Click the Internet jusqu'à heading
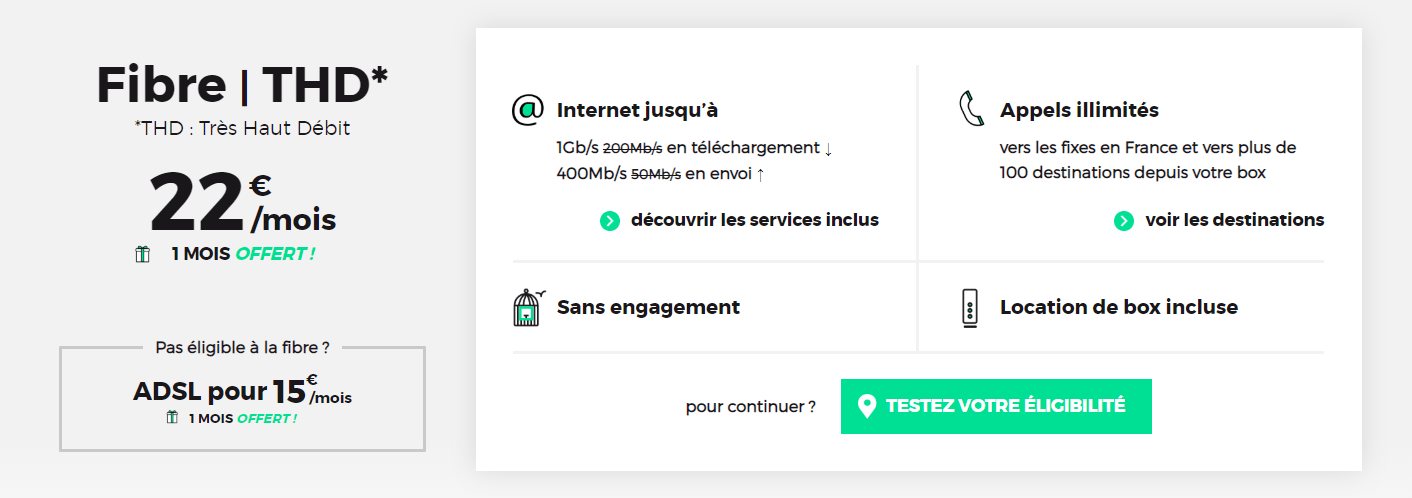 tap(637, 110)
